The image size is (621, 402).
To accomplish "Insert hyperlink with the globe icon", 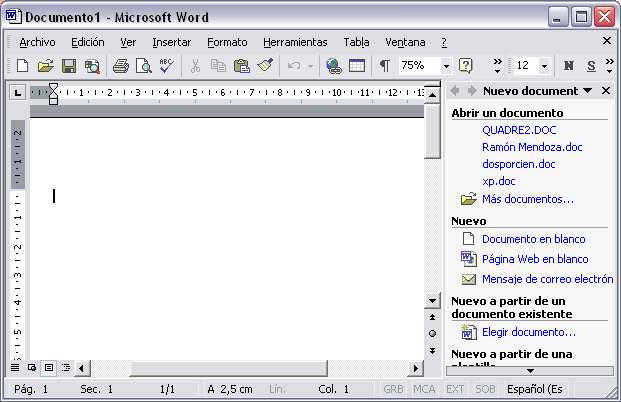I will pos(333,66).
